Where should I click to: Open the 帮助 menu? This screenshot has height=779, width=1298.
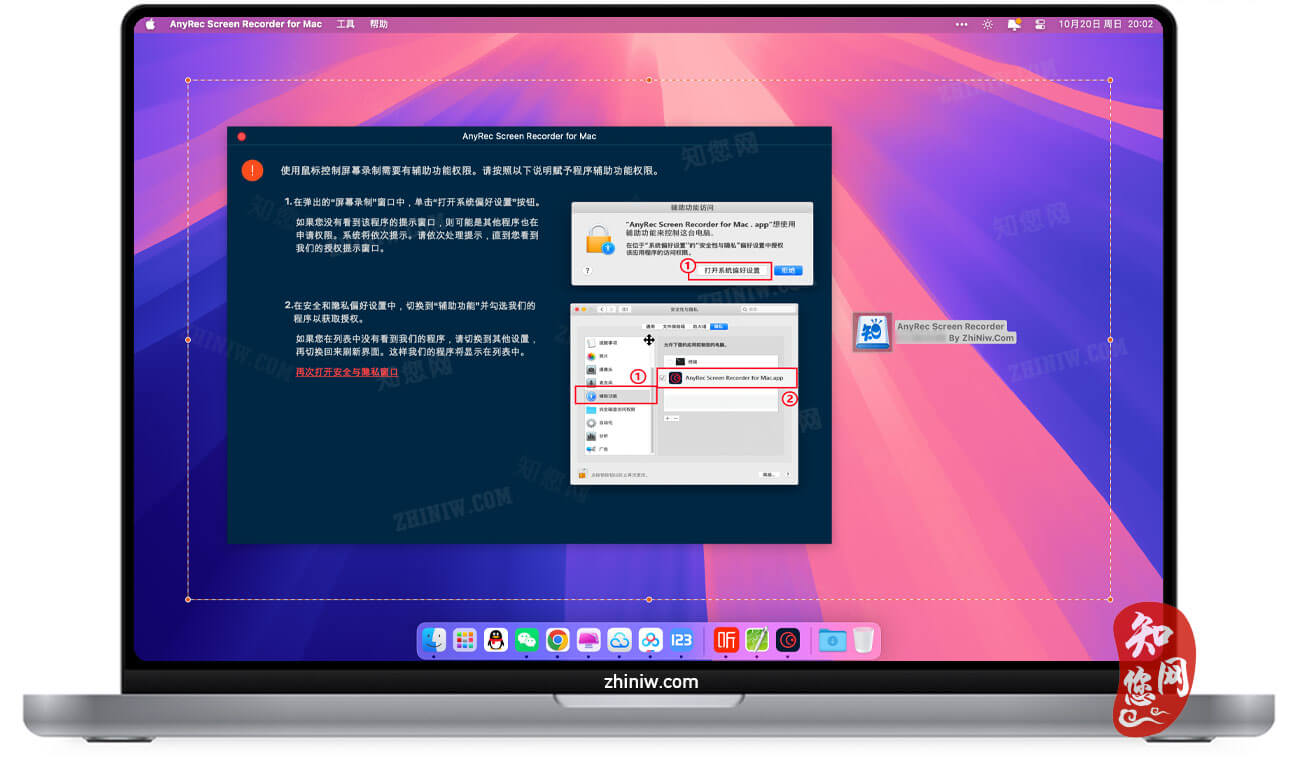click(x=378, y=24)
